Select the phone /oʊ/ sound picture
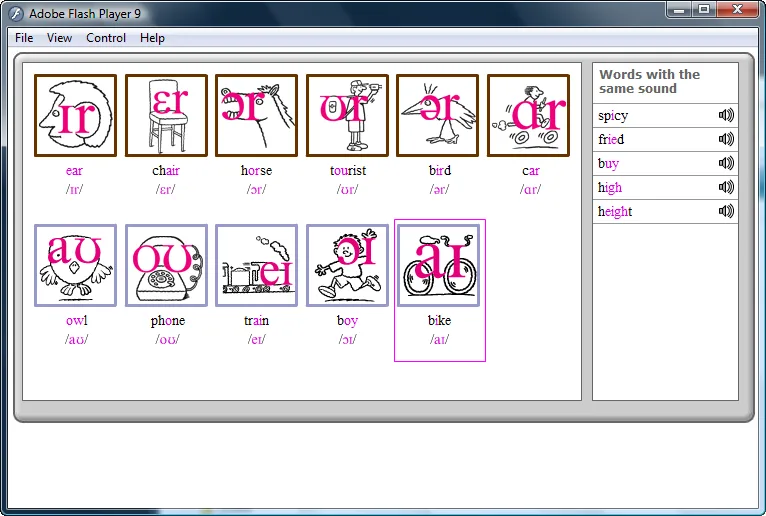 (166, 265)
